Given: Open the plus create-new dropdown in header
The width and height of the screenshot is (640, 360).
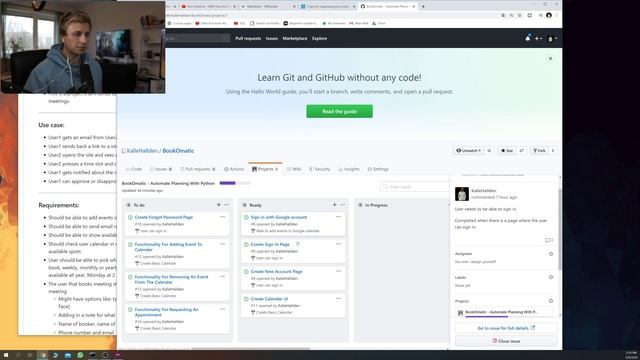Looking at the screenshot, I should click(x=538, y=38).
